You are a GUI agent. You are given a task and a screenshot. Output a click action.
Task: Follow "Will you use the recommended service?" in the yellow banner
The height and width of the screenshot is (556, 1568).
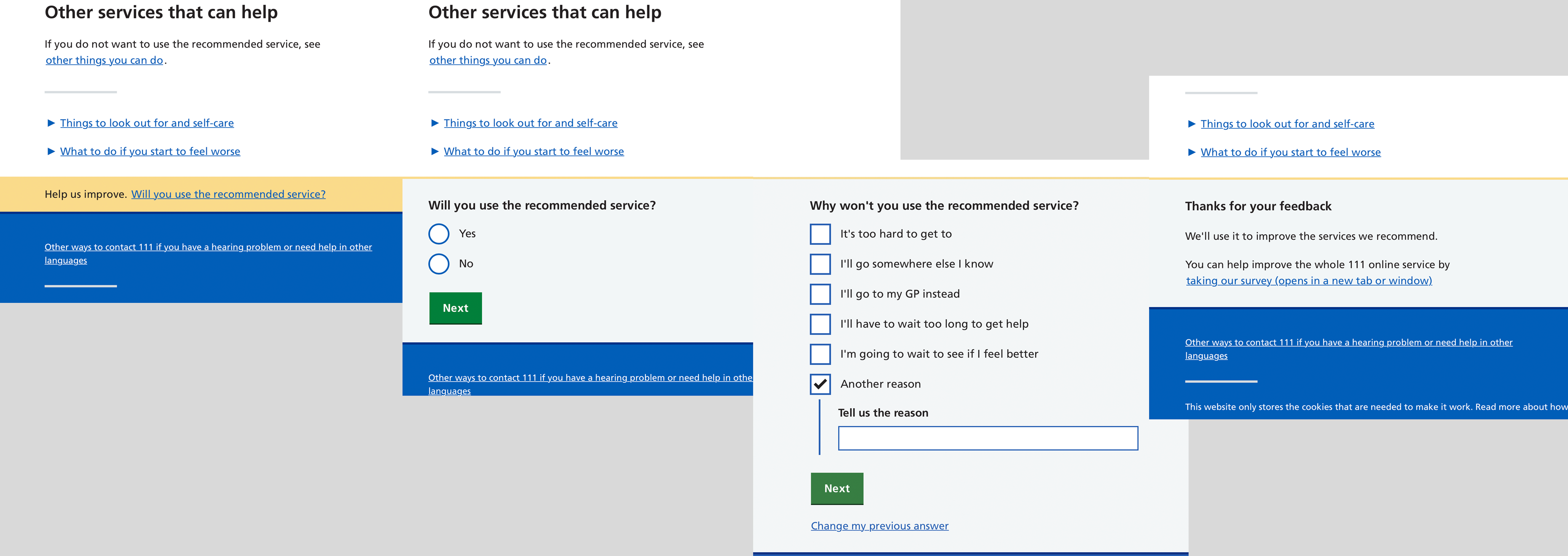228,194
